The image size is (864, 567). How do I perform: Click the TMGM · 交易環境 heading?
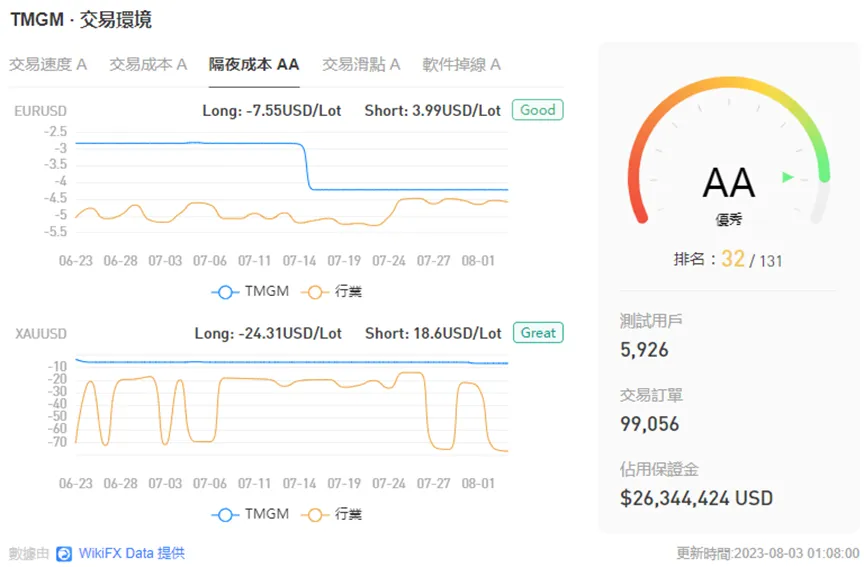(x=81, y=19)
